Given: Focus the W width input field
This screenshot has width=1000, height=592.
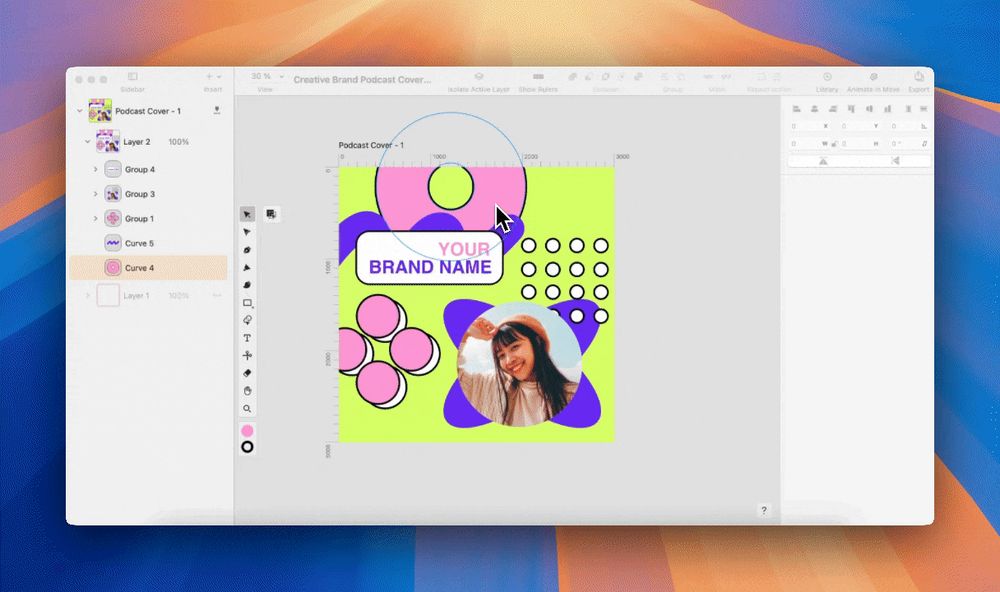Looking at the screenshot, I should [x=809, y=144].
